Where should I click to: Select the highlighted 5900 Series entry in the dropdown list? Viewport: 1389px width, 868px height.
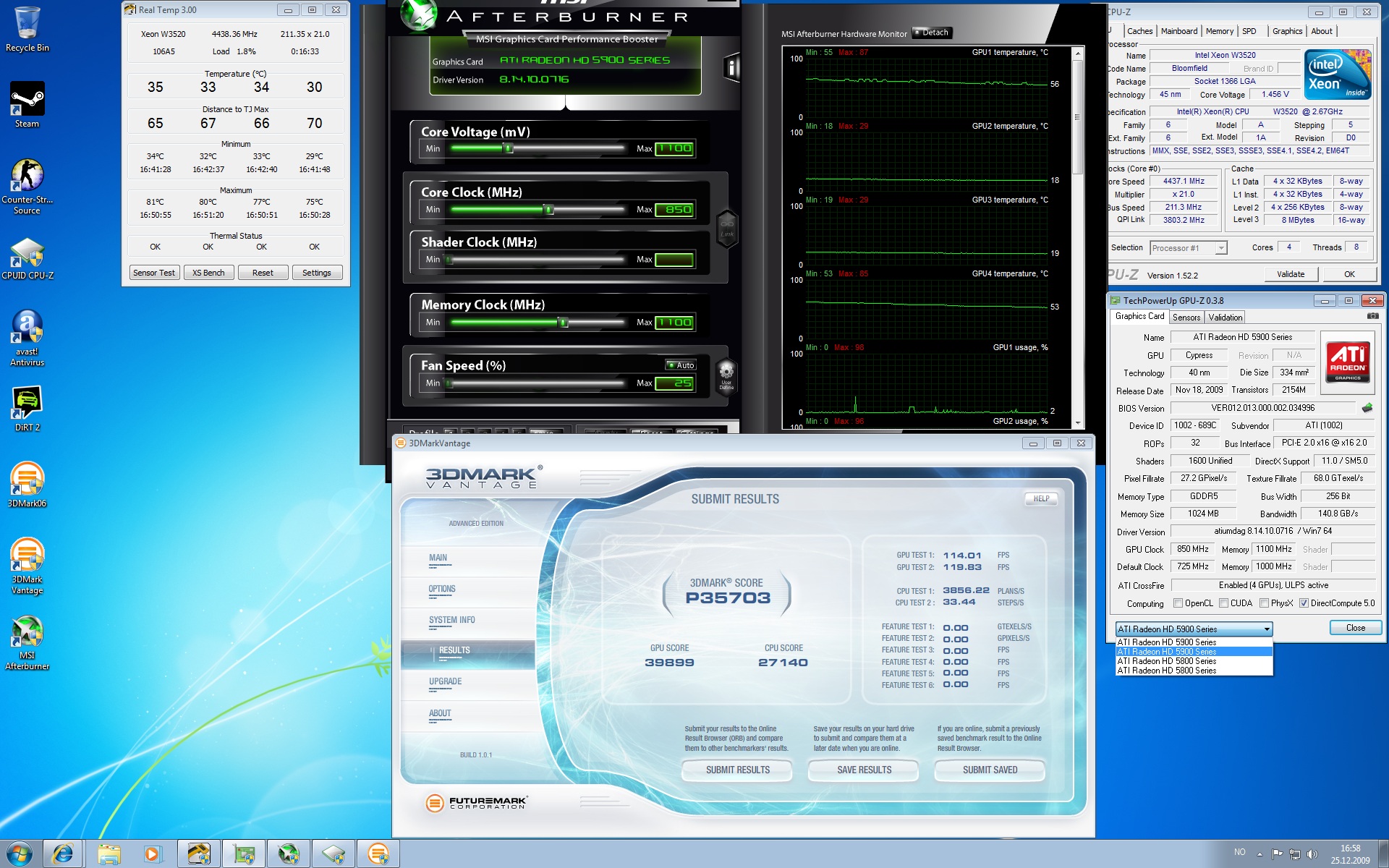click(x=1194, y=652)
